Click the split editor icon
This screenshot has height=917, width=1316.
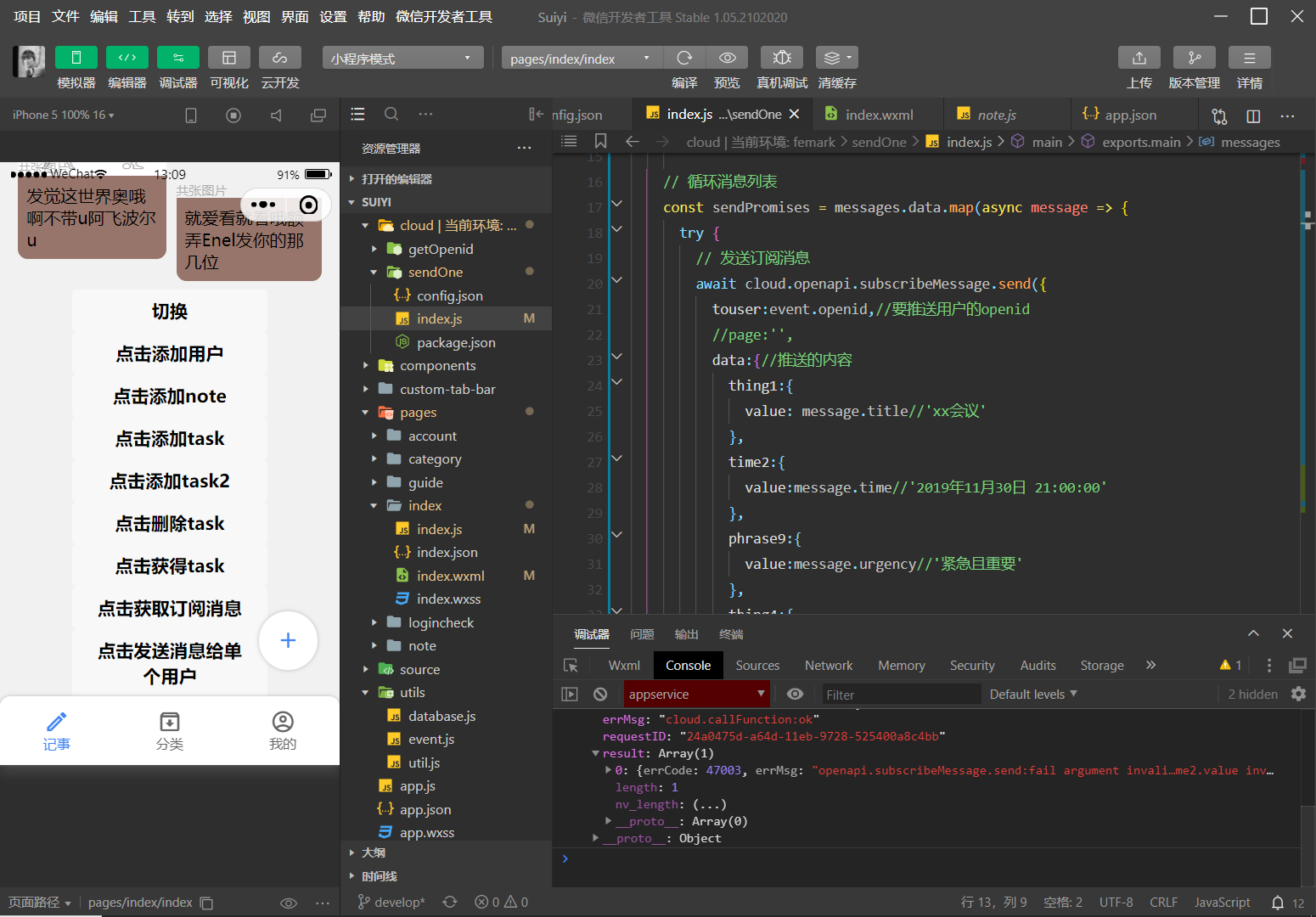[1253, 115]
